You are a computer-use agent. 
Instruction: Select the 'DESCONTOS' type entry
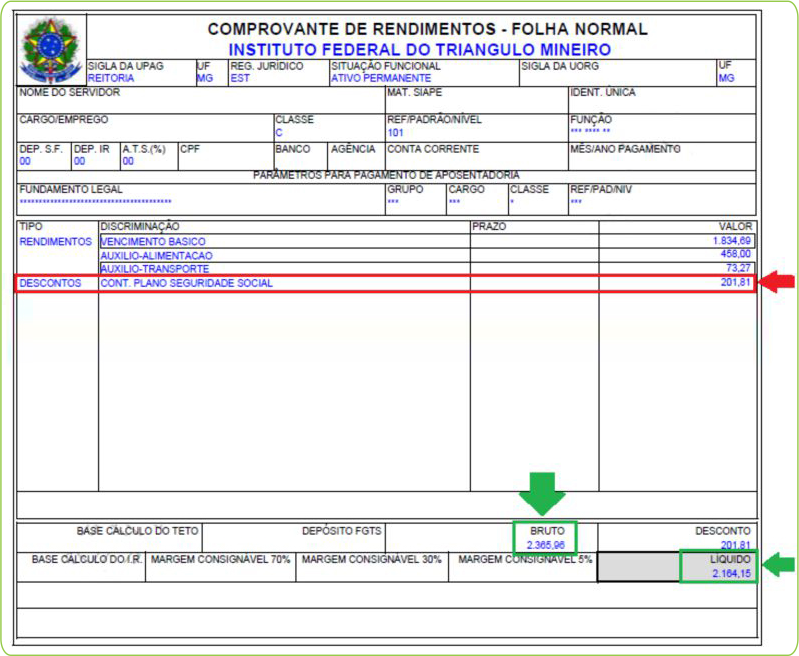50,283
